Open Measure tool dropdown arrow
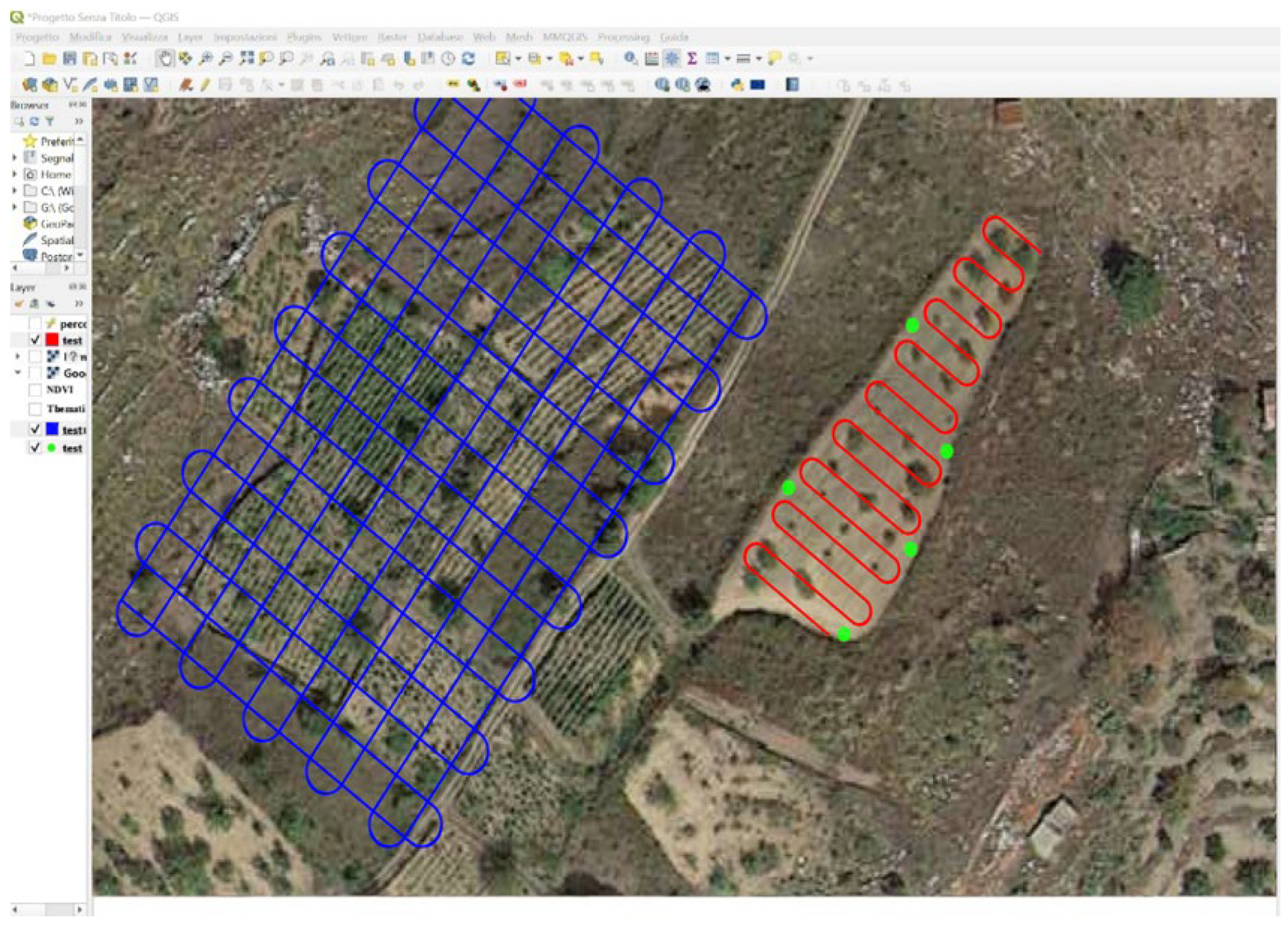This screenshot has height=925, width=1288. pyautogui.click(x=758, y=59)
